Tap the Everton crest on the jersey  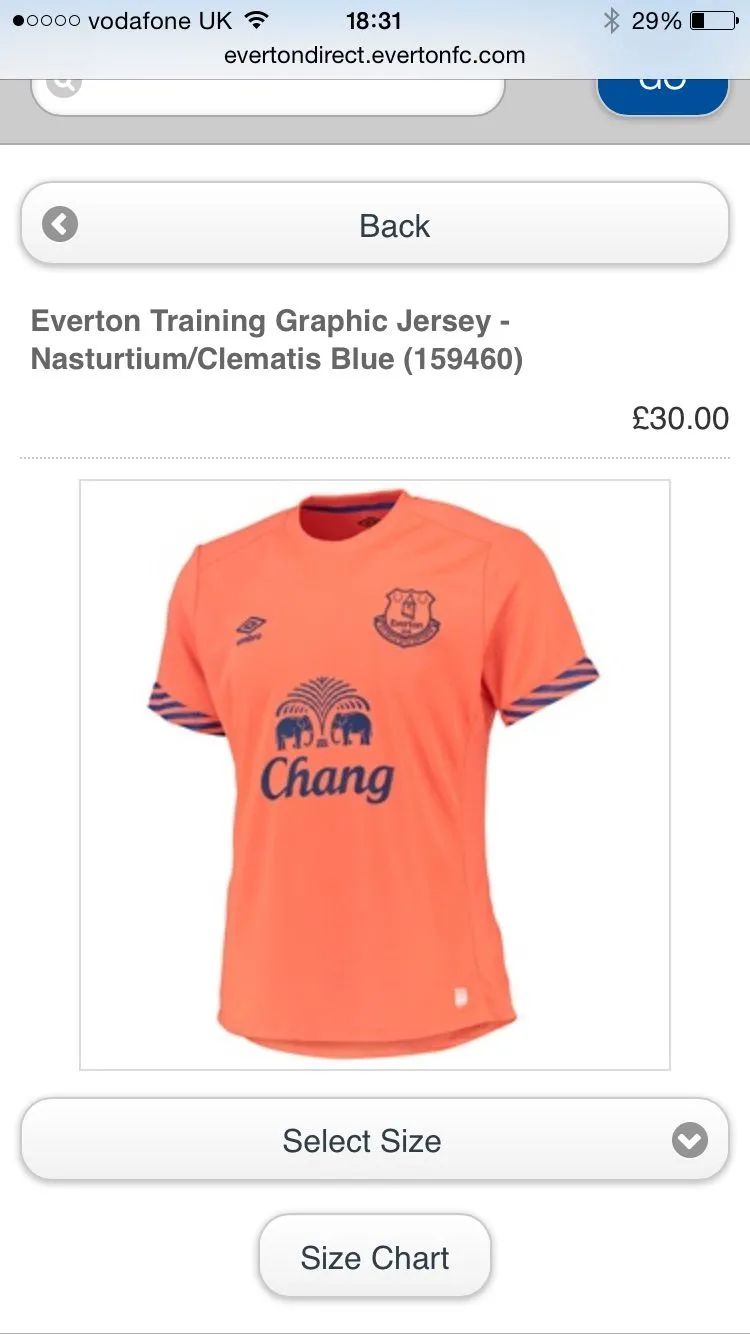(x=407, y=616)
